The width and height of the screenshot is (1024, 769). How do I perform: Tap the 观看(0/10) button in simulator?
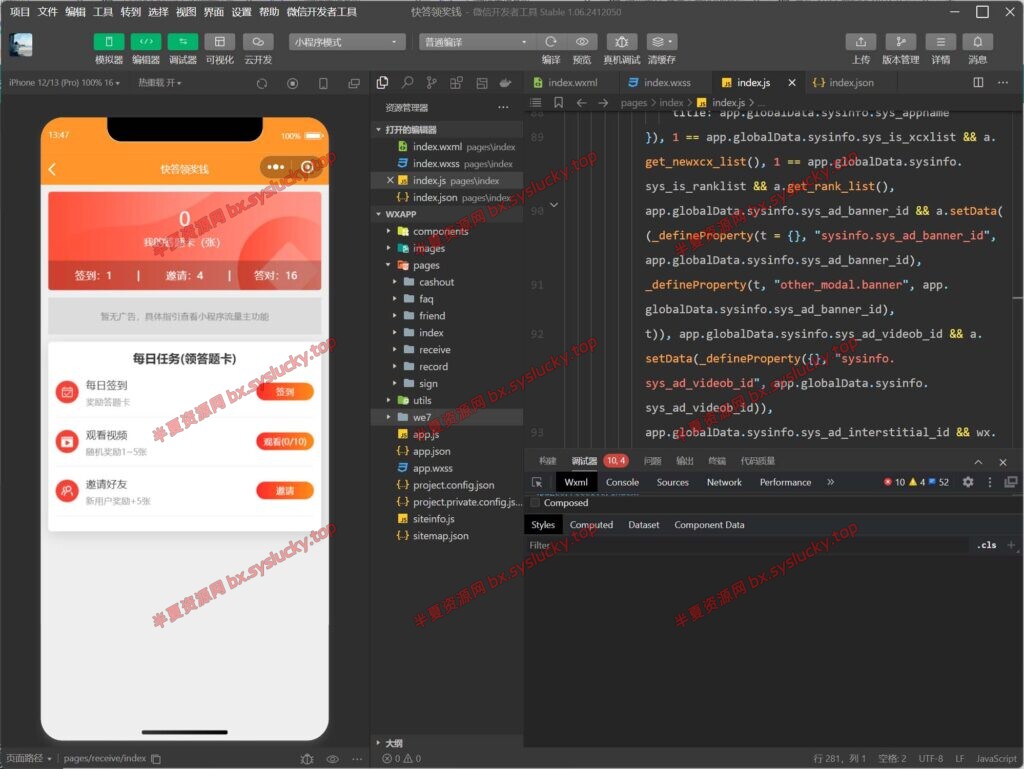[x=285, y=441]
